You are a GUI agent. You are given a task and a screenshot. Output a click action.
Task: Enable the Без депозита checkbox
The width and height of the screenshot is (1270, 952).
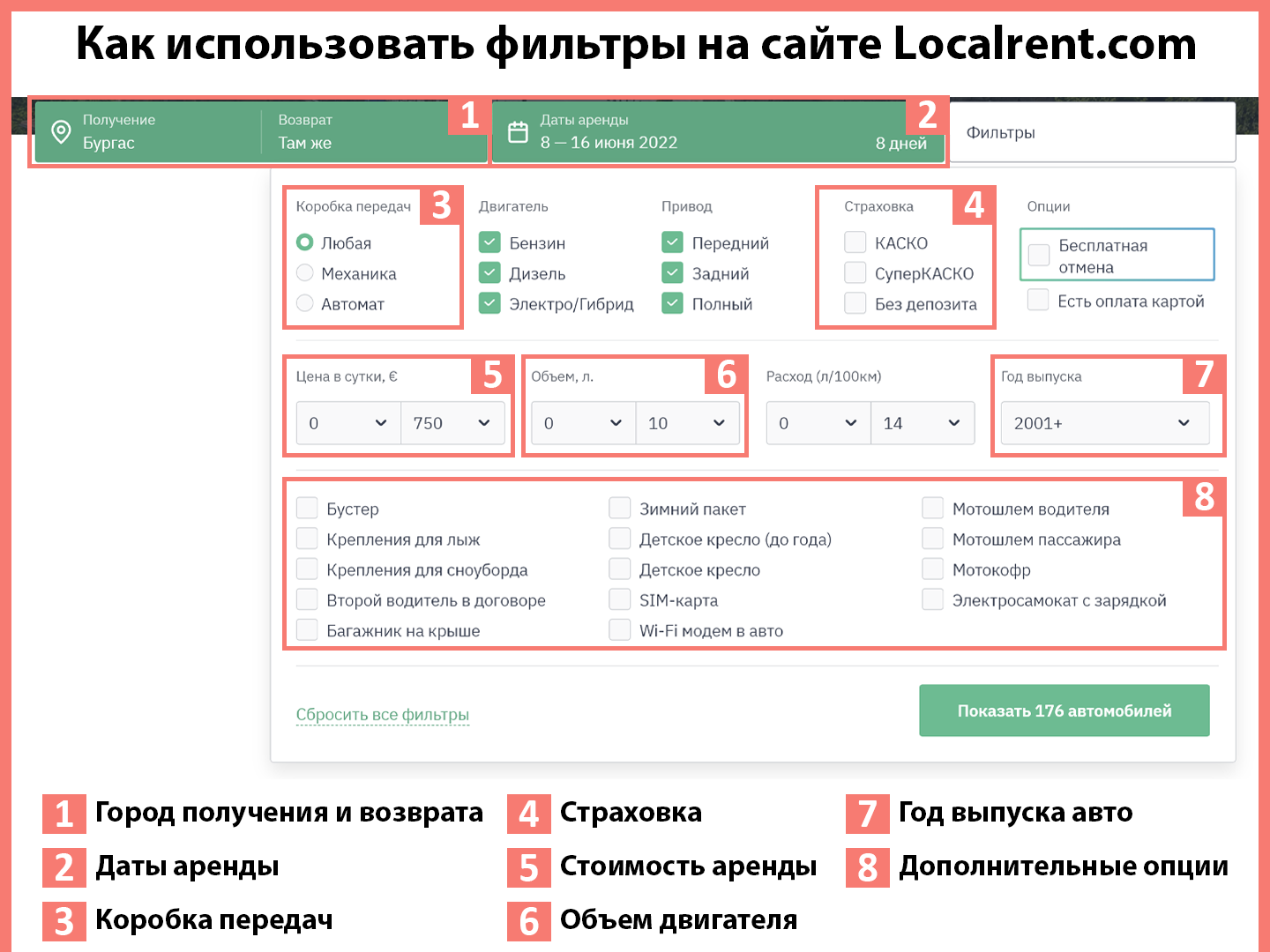(x=855, y=303)
